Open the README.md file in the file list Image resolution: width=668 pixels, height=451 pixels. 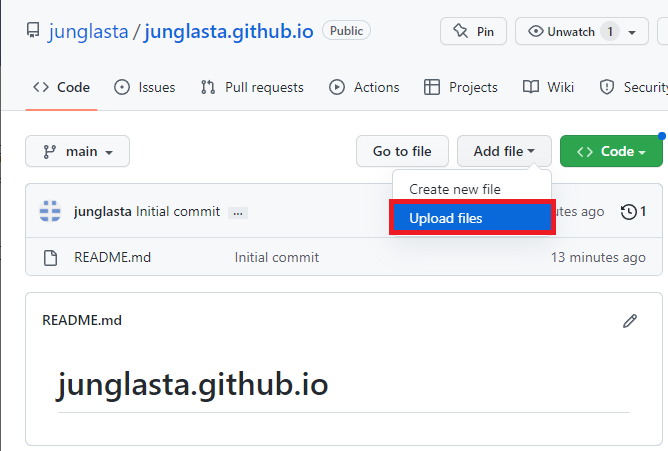[x=112, y=257]
